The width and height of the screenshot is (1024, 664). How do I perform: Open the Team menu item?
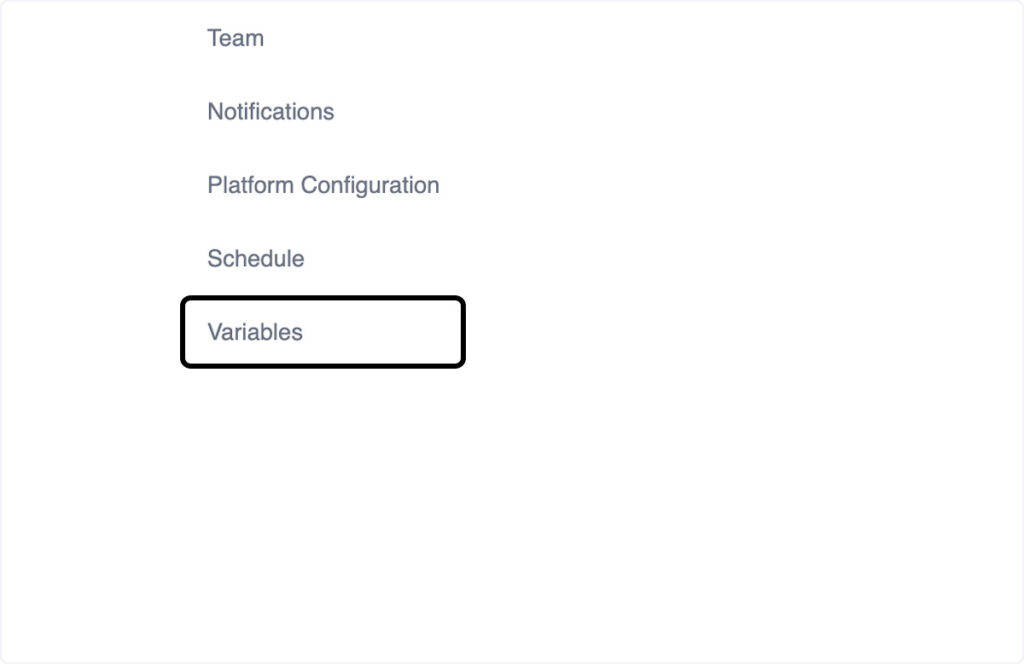pyautogui.click(x=235, y=39)
